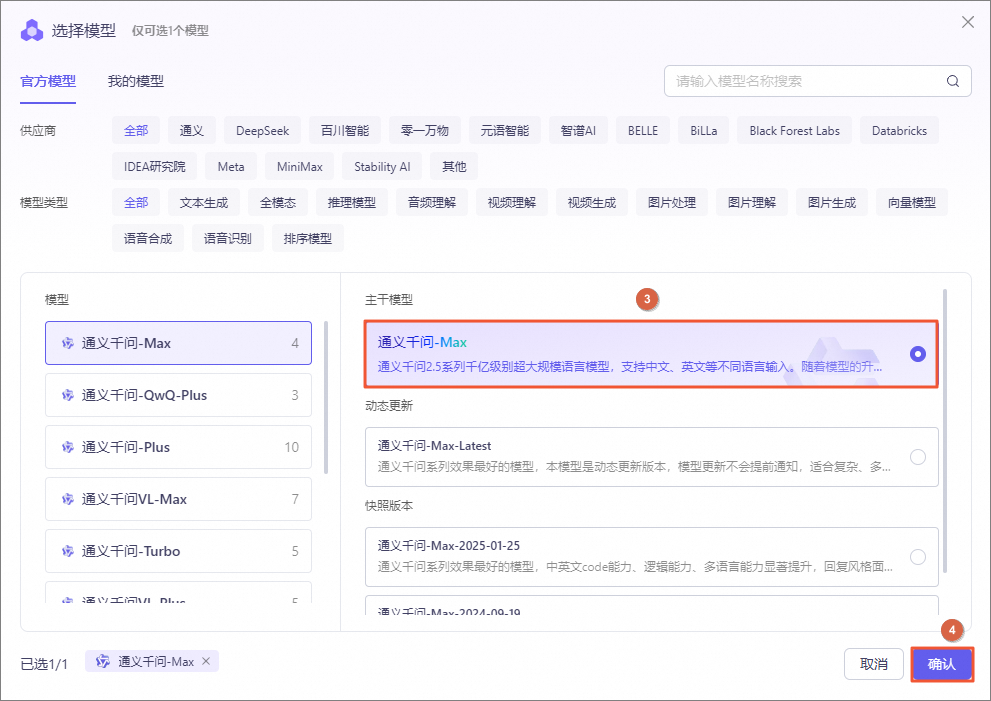Click the 通义千问-Turbo model icon
The height and width of the screenshot is (701, 991).
[68, 551]
